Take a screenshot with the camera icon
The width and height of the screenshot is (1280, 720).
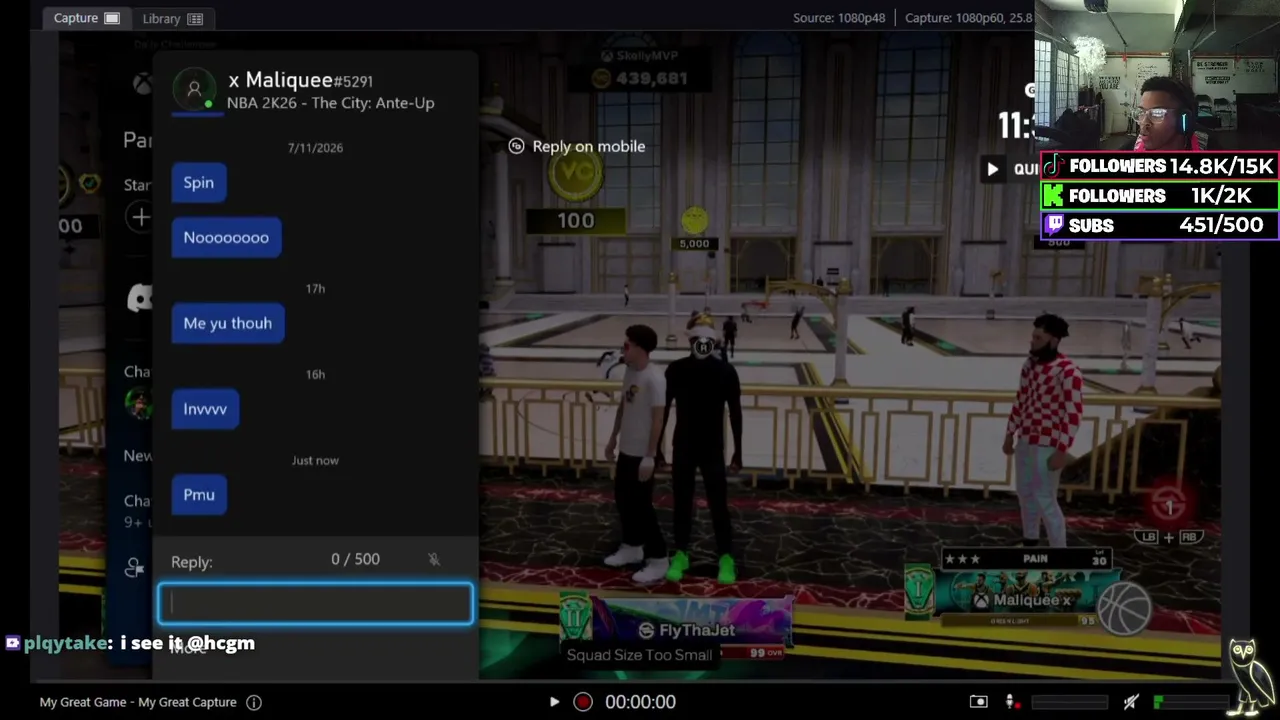(978, 702)
